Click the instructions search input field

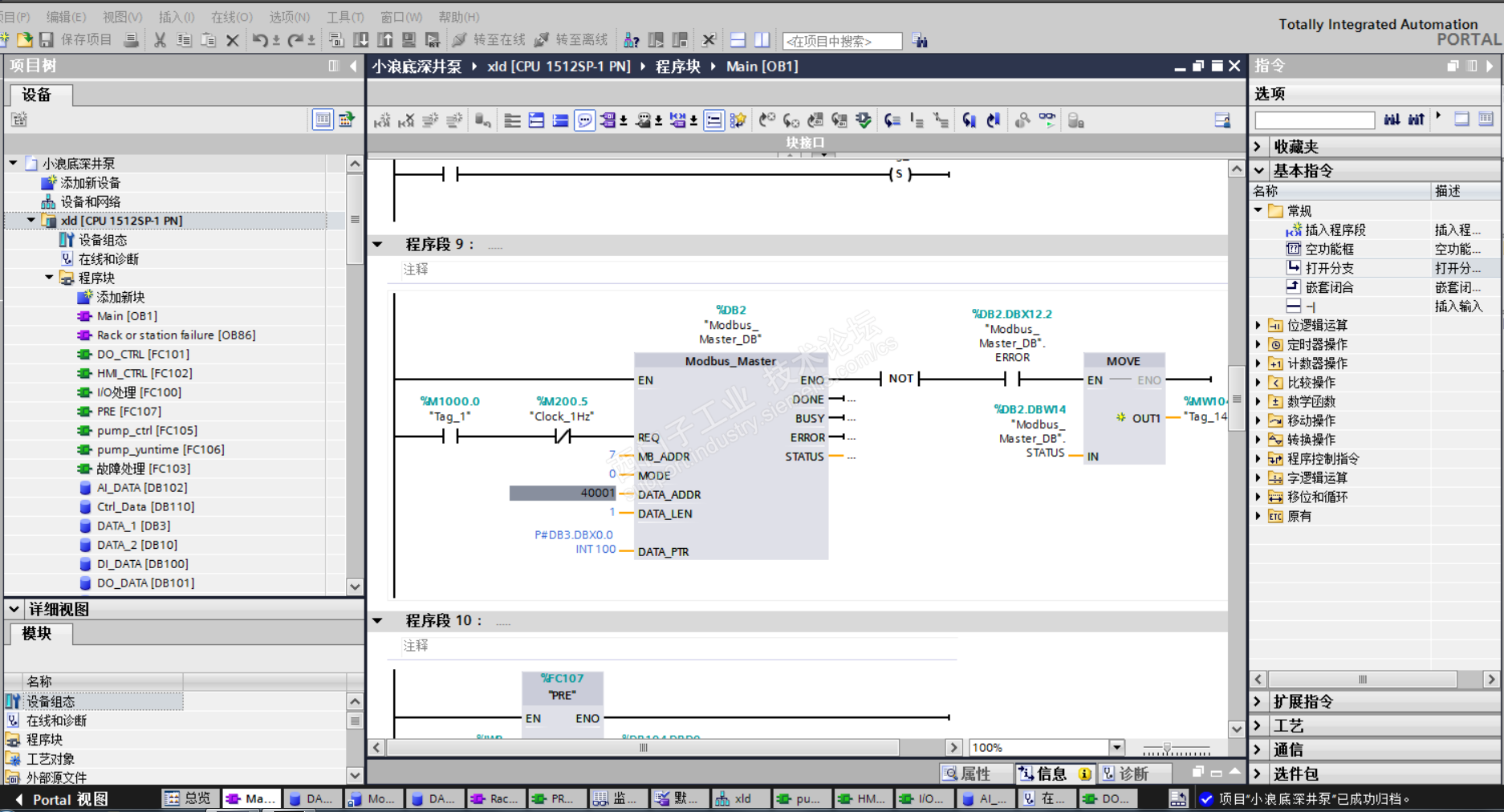coord(1315,120)
